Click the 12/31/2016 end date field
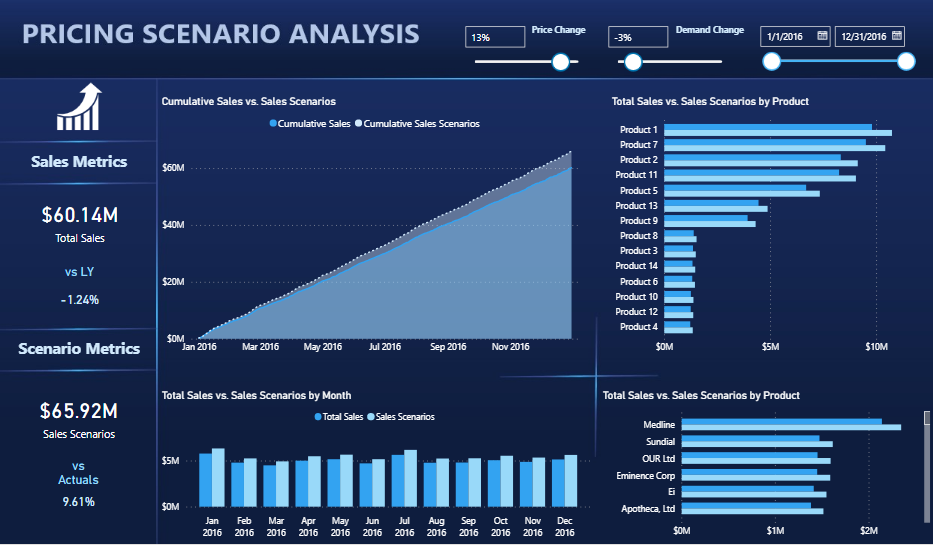933x545 pixels. (x=861, y=37)
